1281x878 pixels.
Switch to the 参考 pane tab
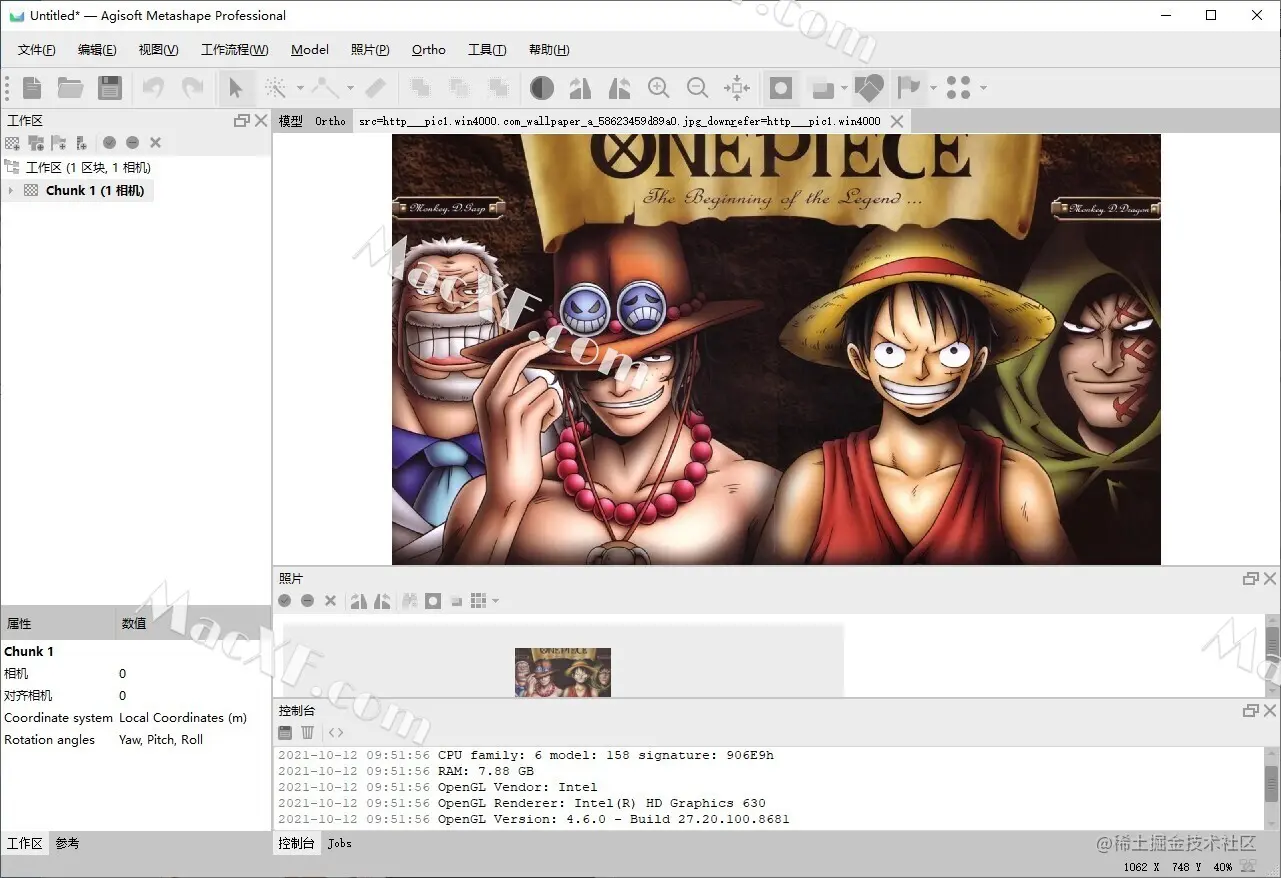(67, 843)
